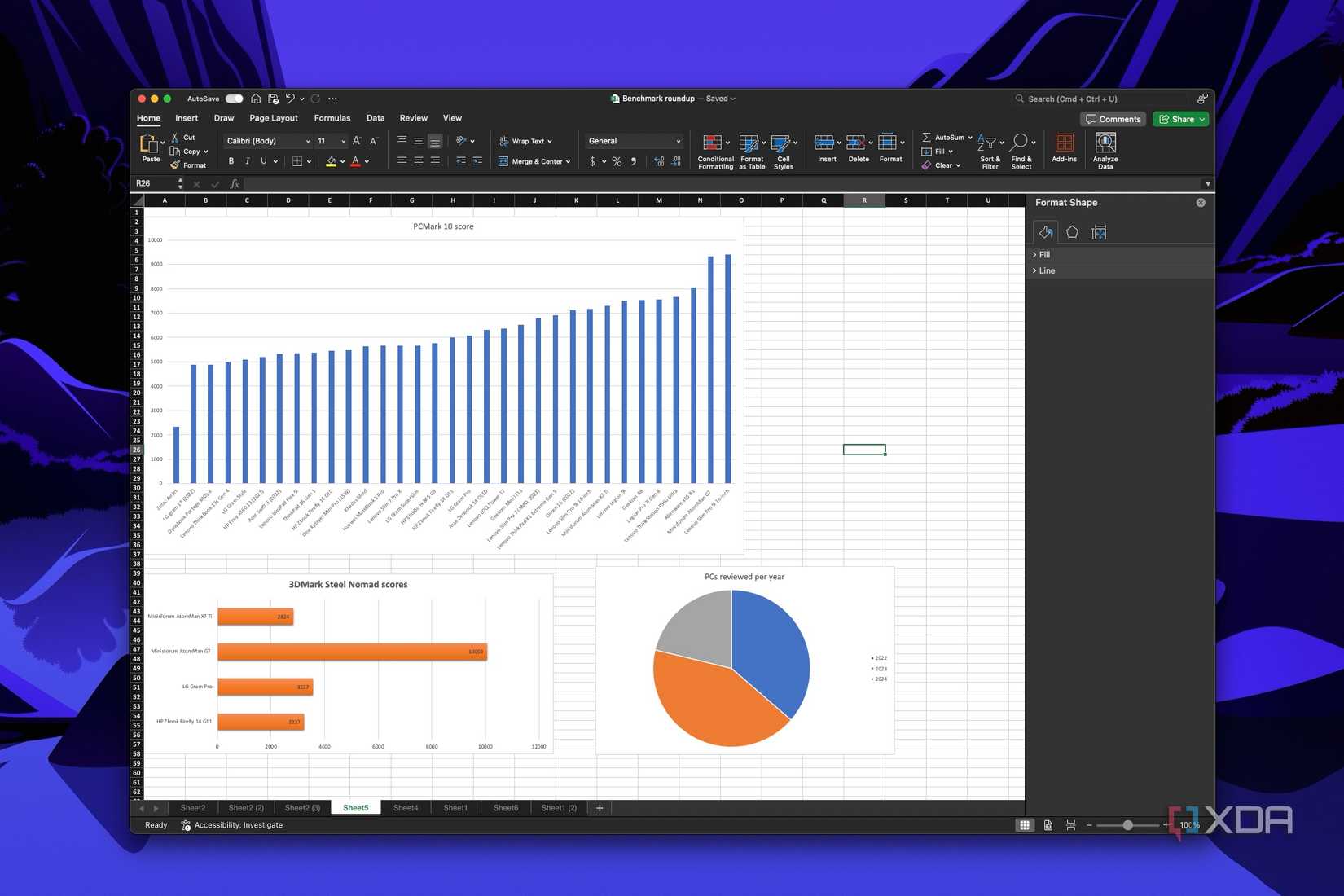1344x896 pixels.
Task: Select the Fill & Line icon in Format Shape
Action: point(1045,232)
